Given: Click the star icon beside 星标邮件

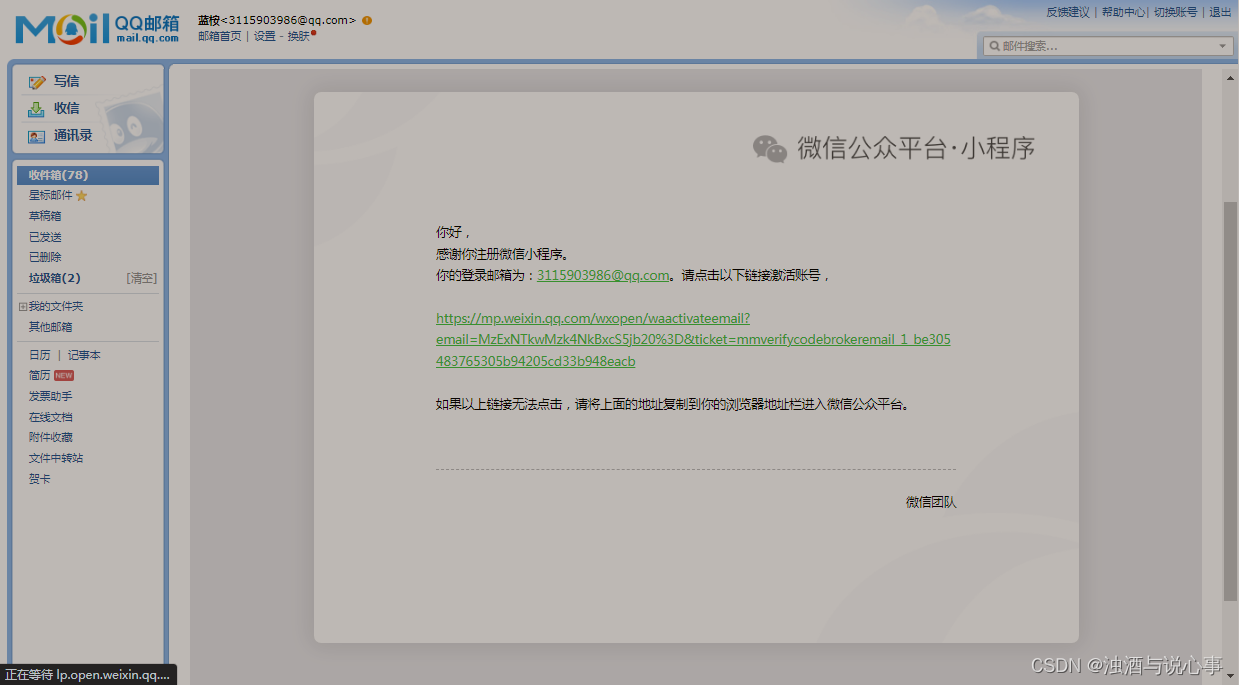Looking at the screenshot, I should coord(82,196).
